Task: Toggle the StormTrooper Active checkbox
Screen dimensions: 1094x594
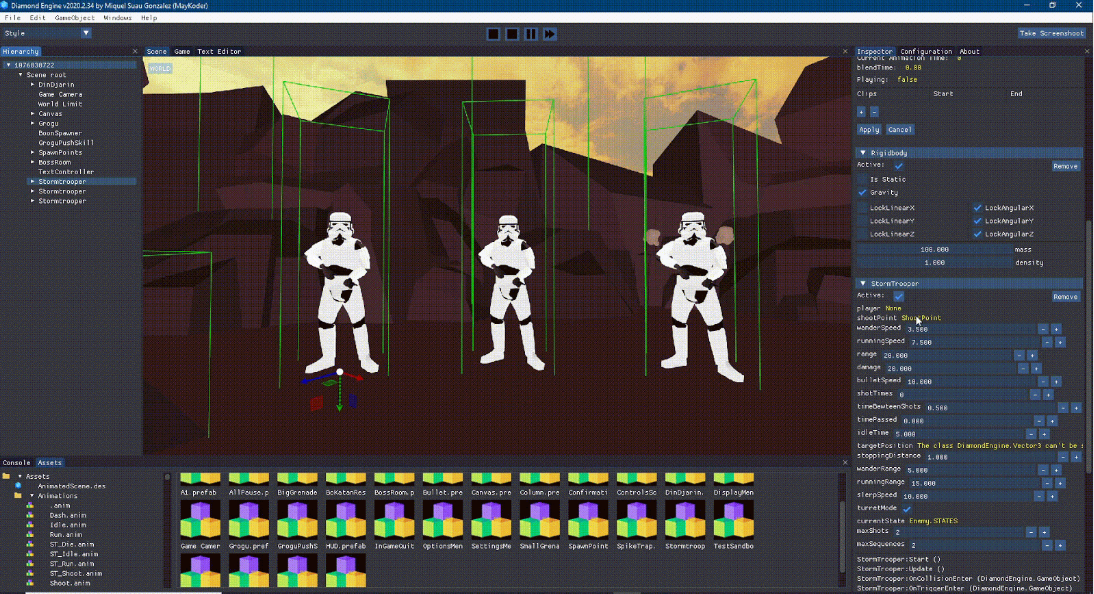Action: pos(899,297)
